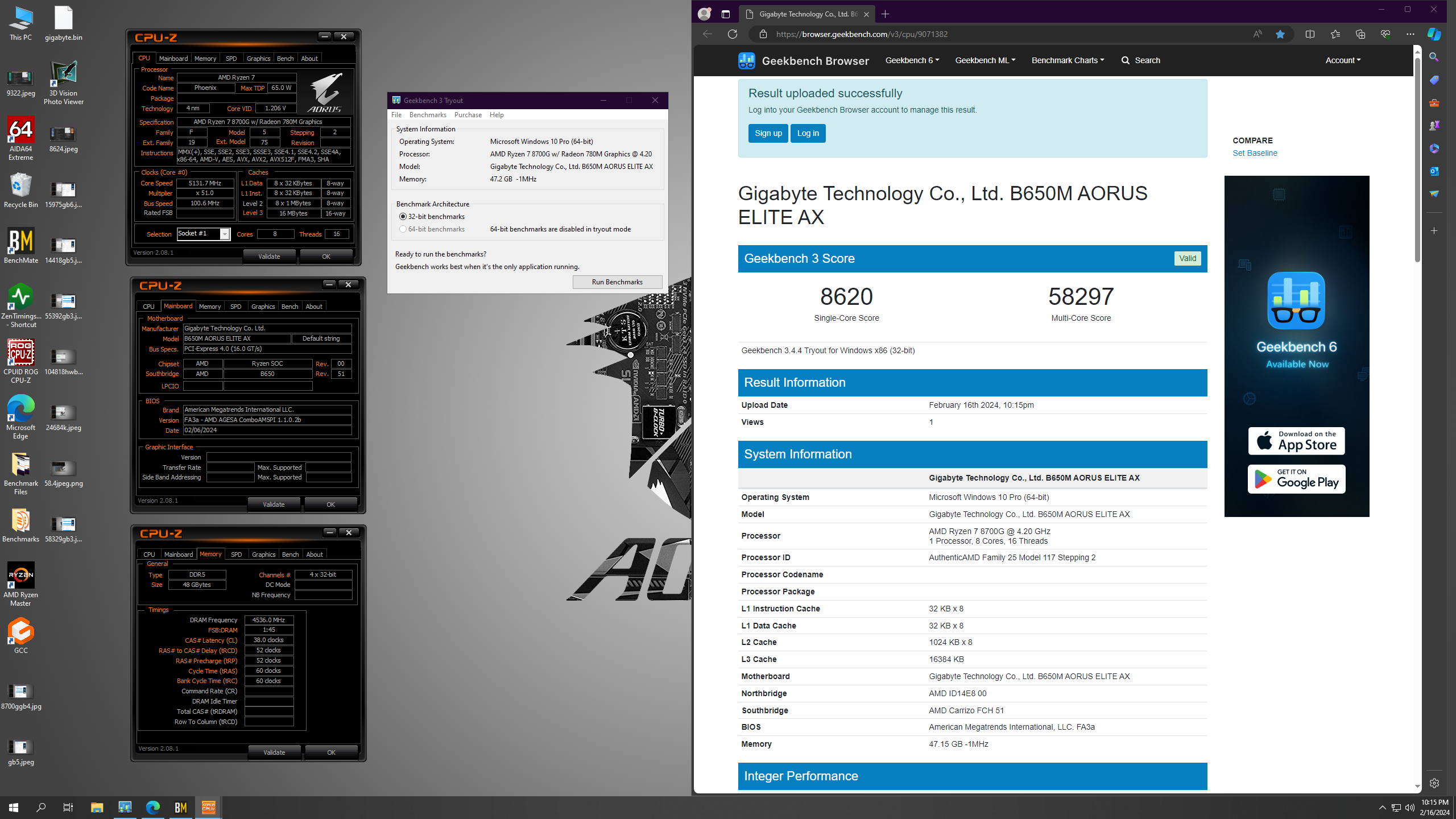Image resolution: width=1456 pixels, height=819 pixels.
Task: Open Edge profile avatar icon
Action: (x=704, y=14)
